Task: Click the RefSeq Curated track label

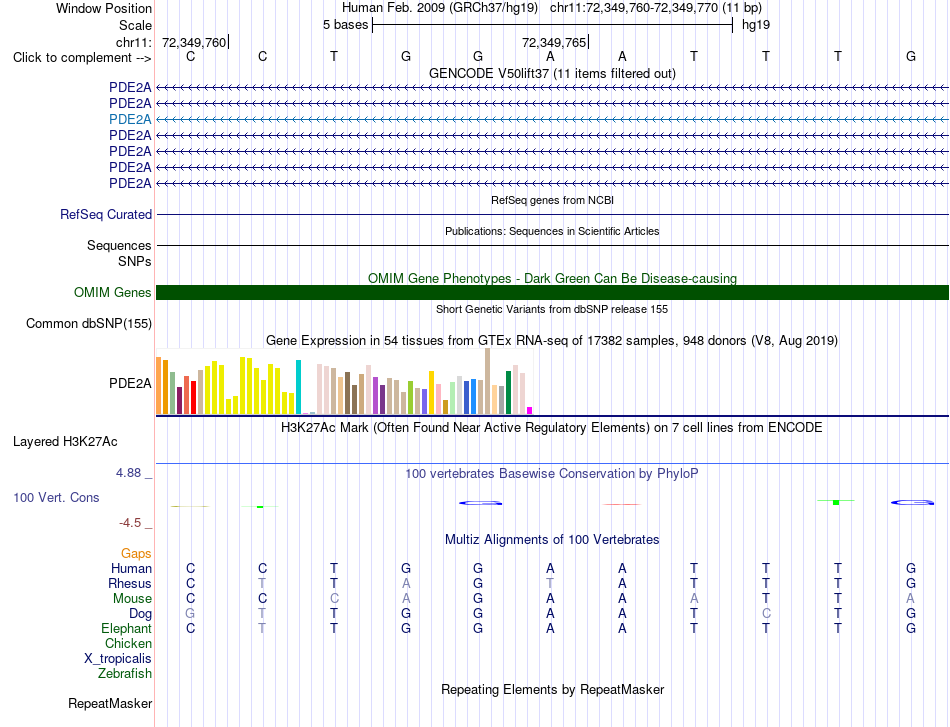Action: tap(106, 214)
